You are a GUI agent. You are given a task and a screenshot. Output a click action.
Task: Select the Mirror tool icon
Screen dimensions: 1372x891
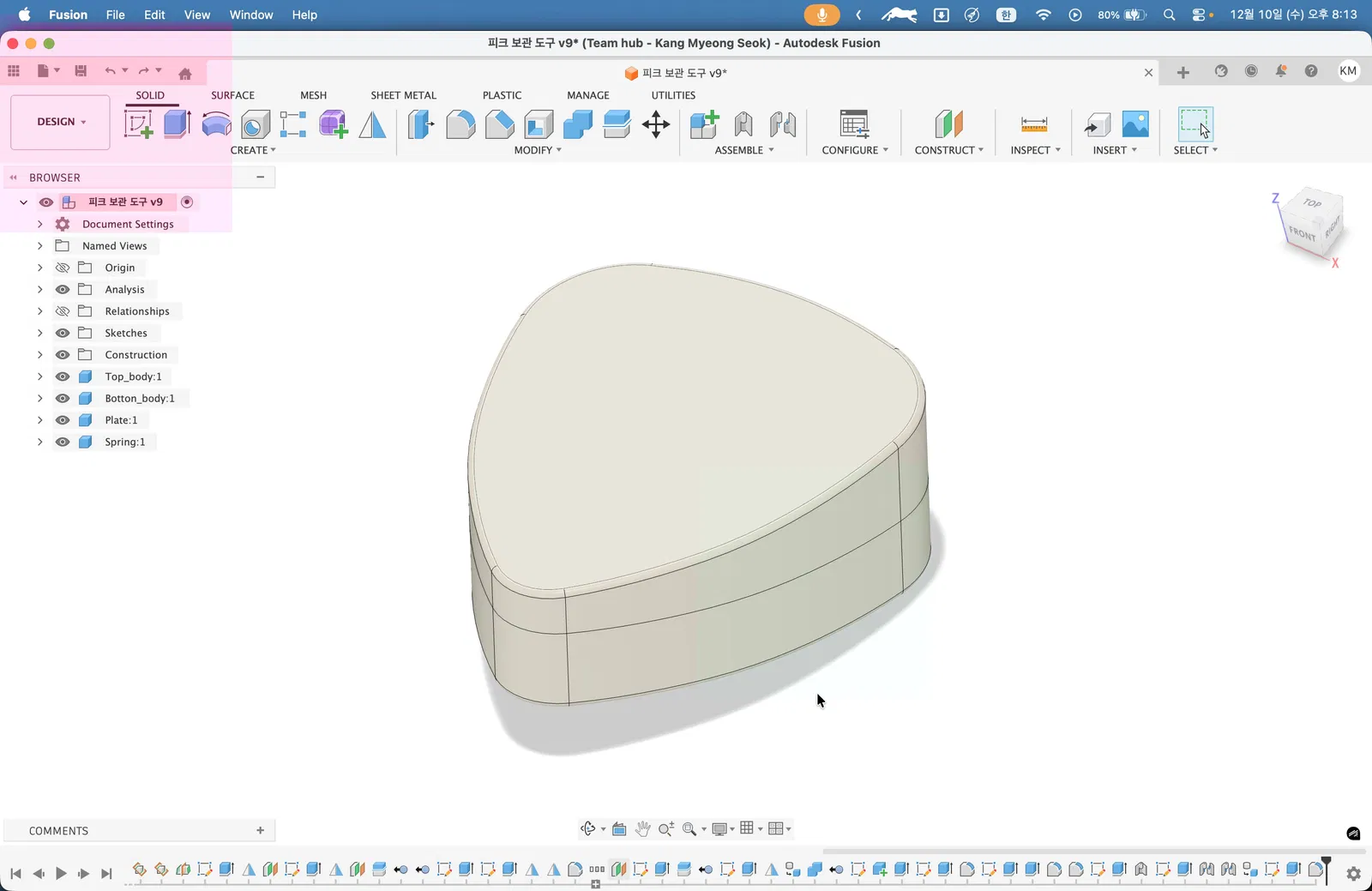point(372,124)
